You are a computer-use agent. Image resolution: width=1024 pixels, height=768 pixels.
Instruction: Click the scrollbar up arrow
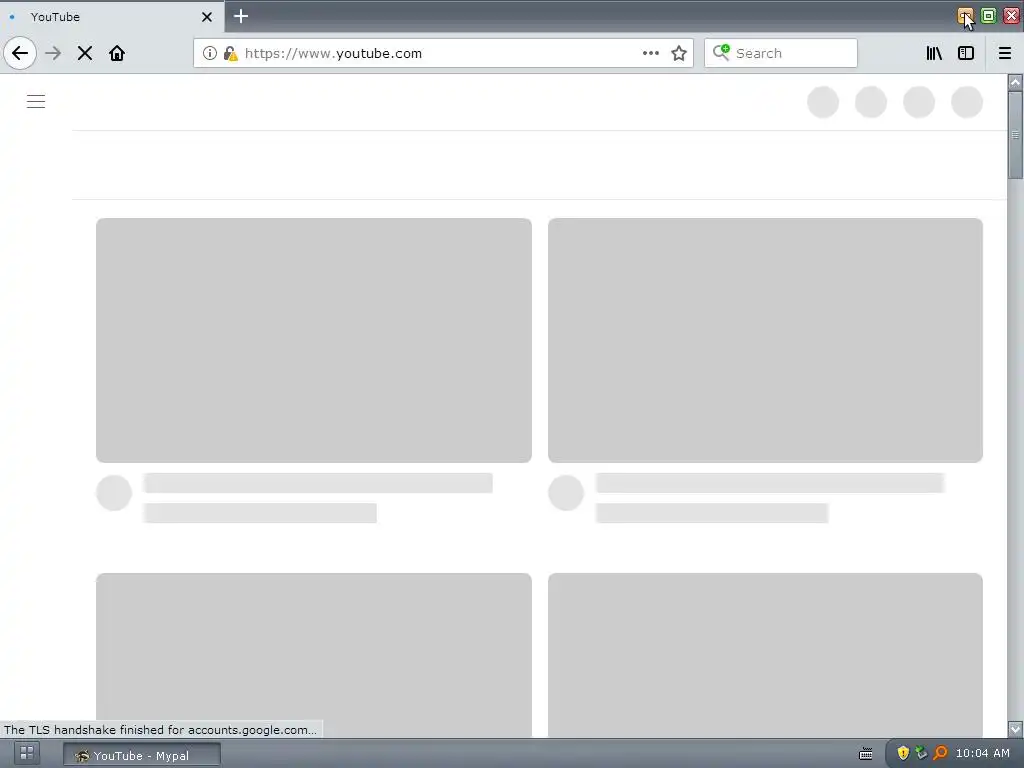(x=1015, y=82)
